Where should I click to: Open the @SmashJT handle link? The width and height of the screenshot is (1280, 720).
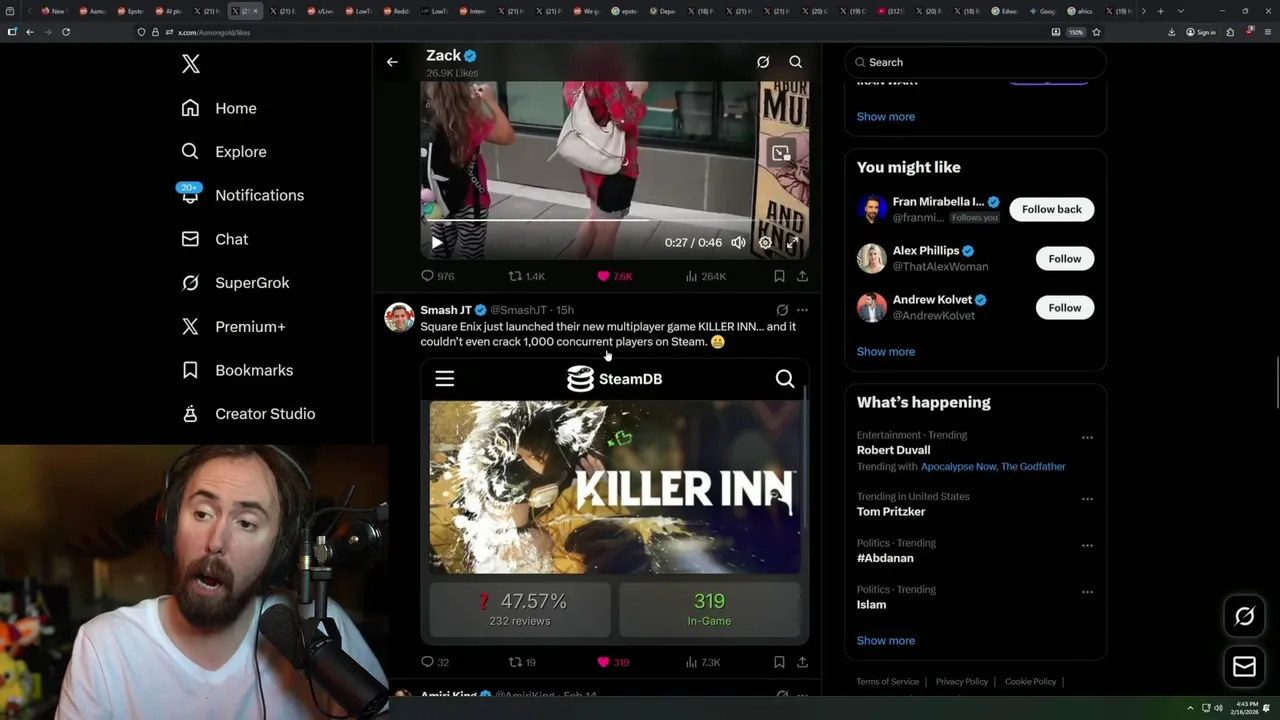(518, 310)
